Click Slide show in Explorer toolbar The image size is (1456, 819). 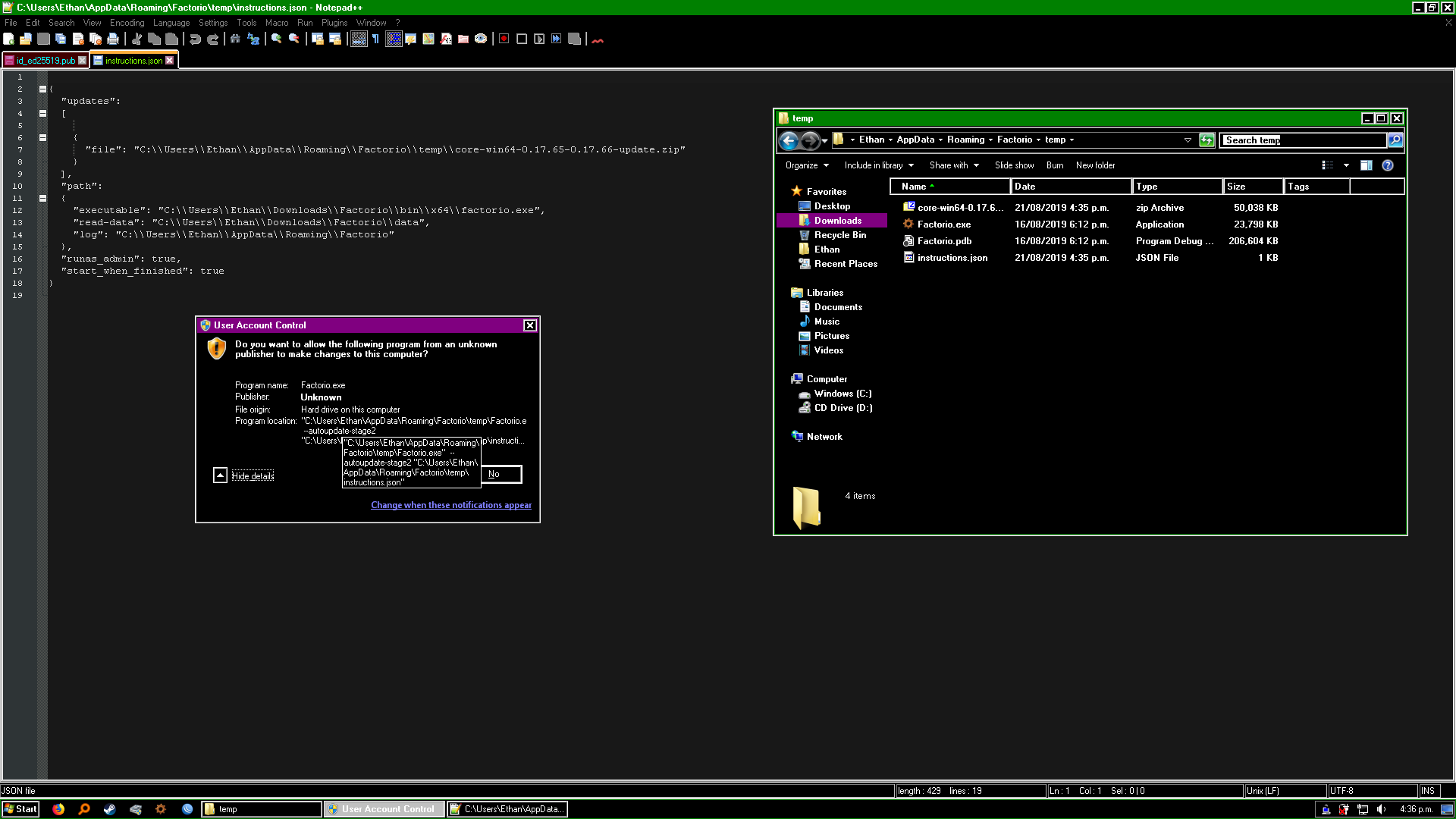click(x=1014, y=165)
